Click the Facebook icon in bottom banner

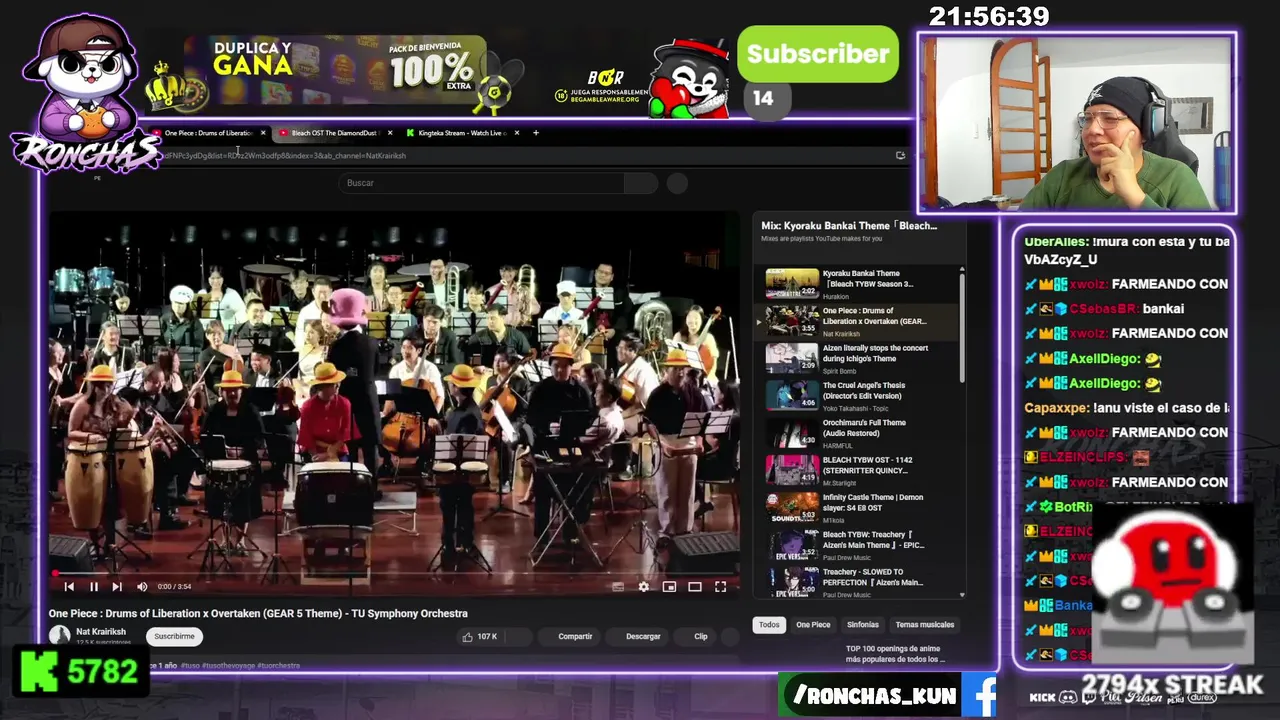click(x=980, y=696)
